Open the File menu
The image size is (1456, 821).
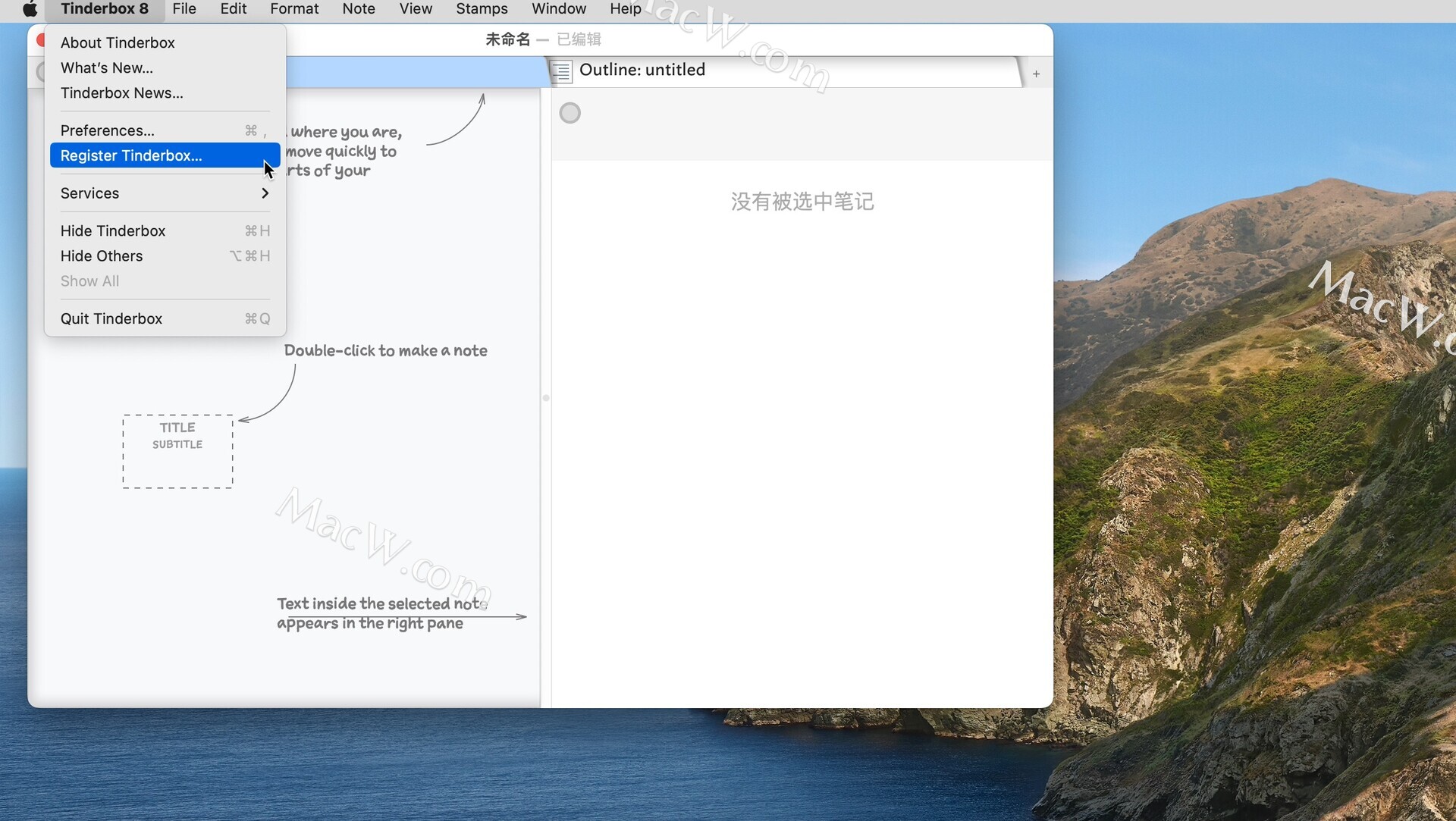point(184,9)
